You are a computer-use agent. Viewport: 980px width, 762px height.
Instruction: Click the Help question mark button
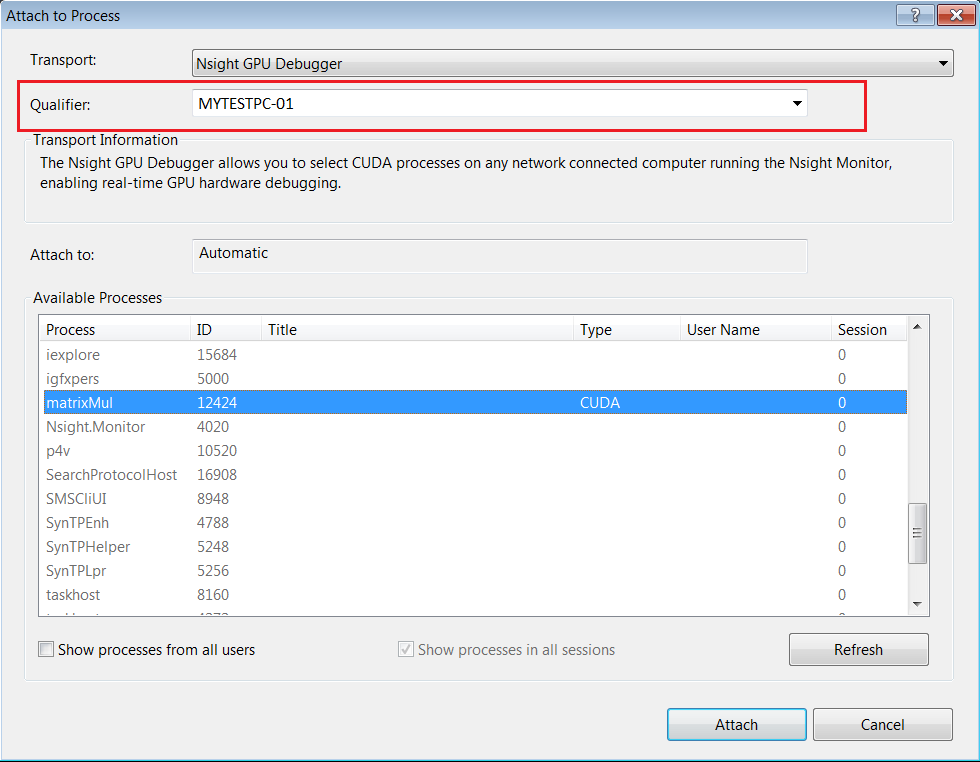(x=915, y=16)
